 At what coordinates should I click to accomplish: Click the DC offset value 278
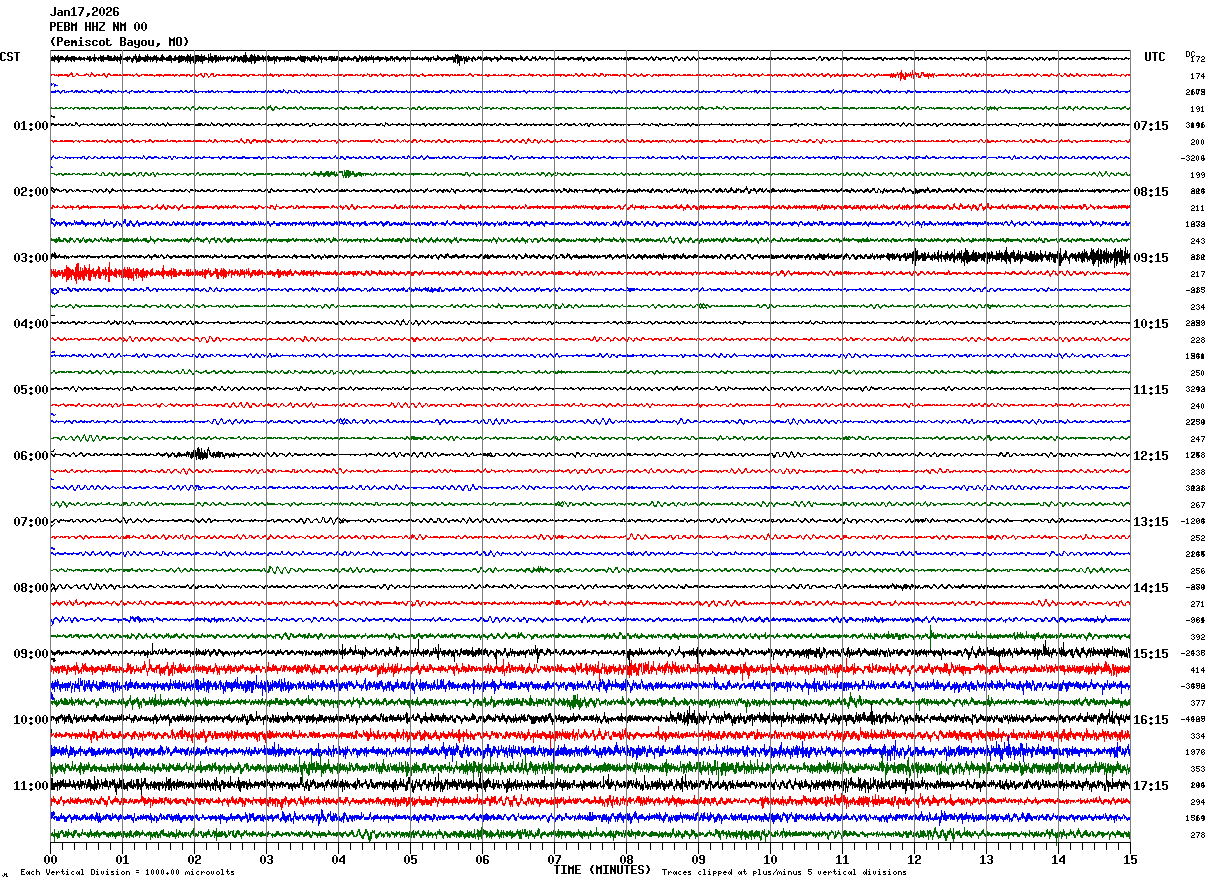pos(1197,835)
